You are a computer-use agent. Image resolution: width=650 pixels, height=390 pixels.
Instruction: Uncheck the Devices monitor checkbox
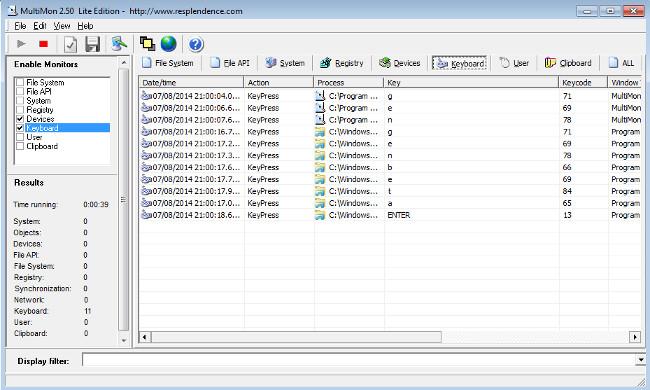coord(20,119)
